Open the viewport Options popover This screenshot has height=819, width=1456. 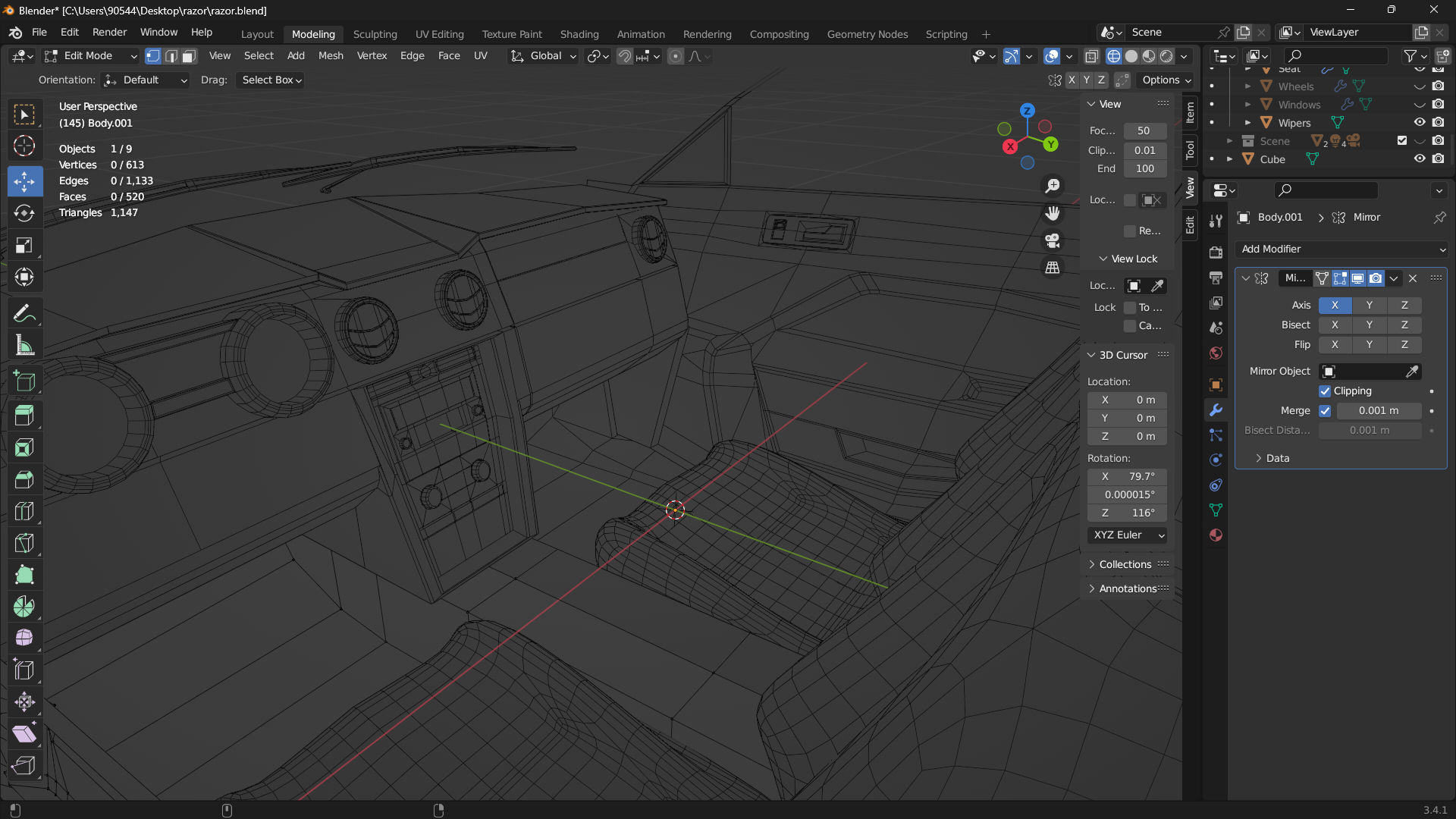pos(1166,80)
